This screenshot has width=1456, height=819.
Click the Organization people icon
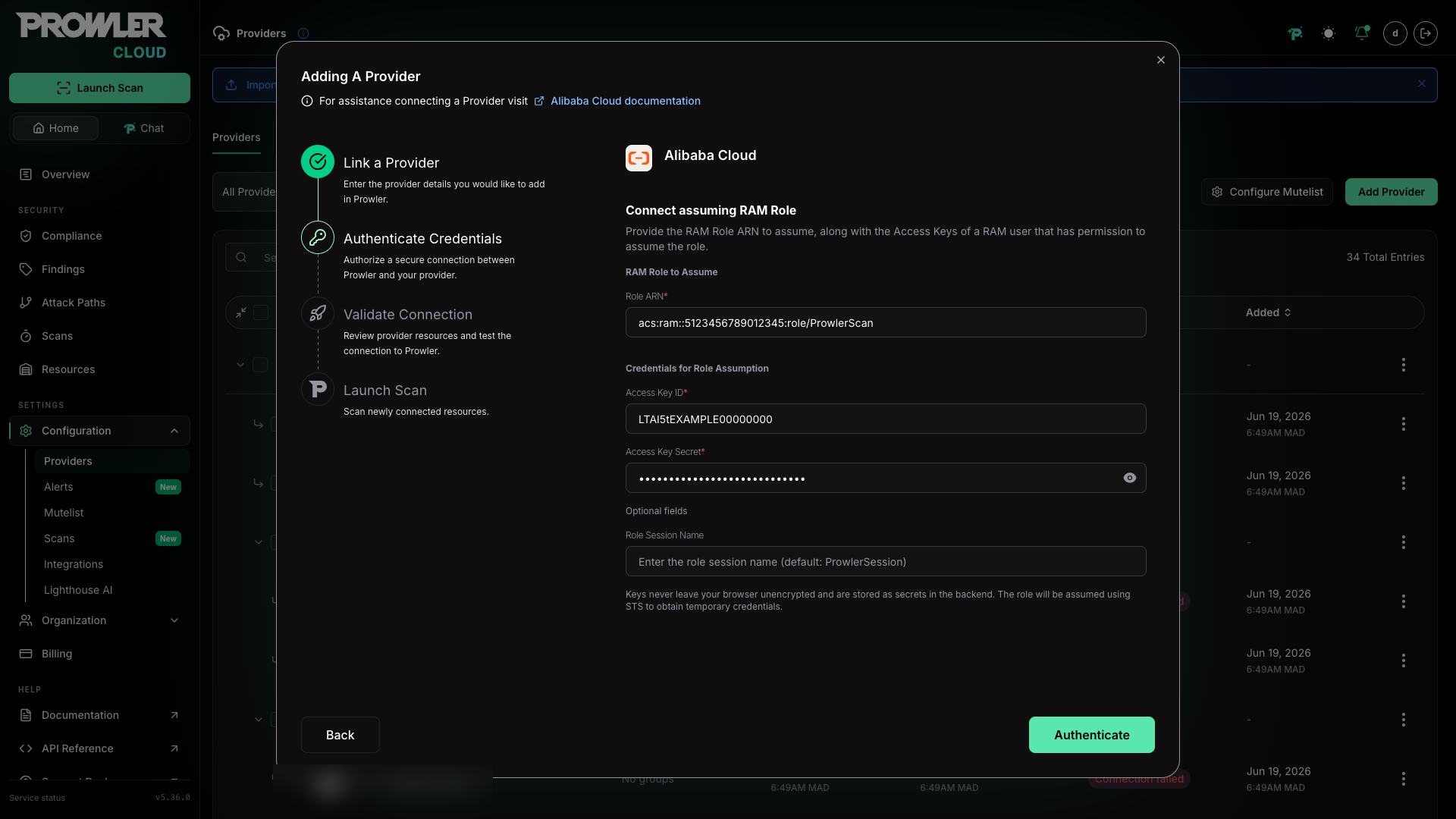pos(26,620)
